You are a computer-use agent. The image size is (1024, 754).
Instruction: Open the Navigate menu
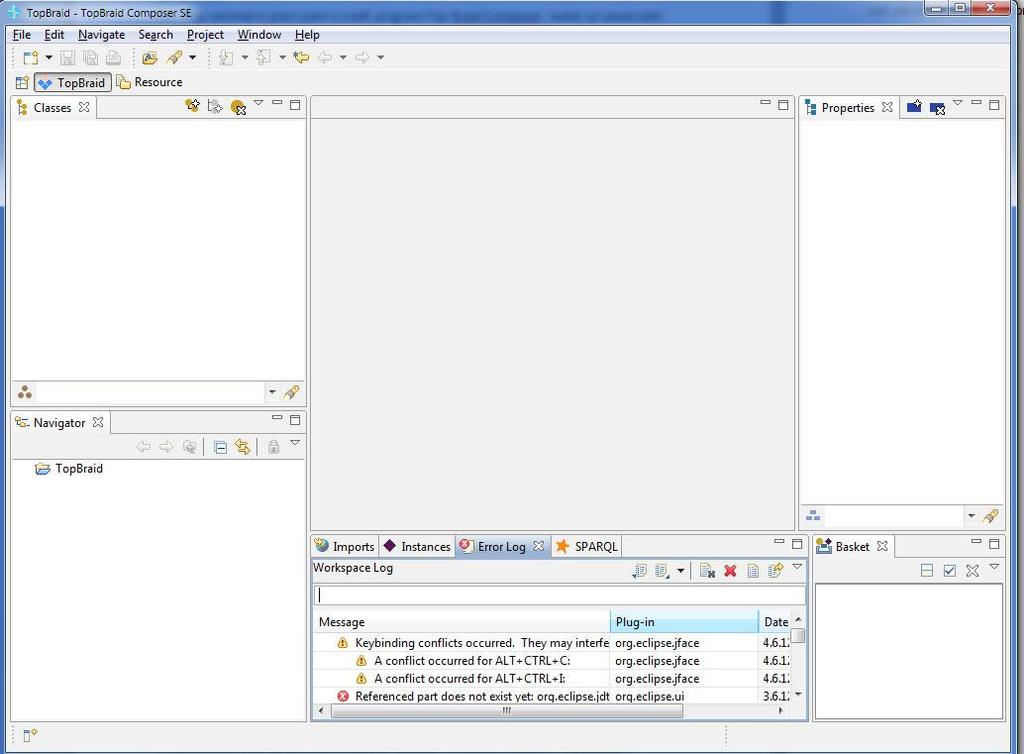point(101,35)
